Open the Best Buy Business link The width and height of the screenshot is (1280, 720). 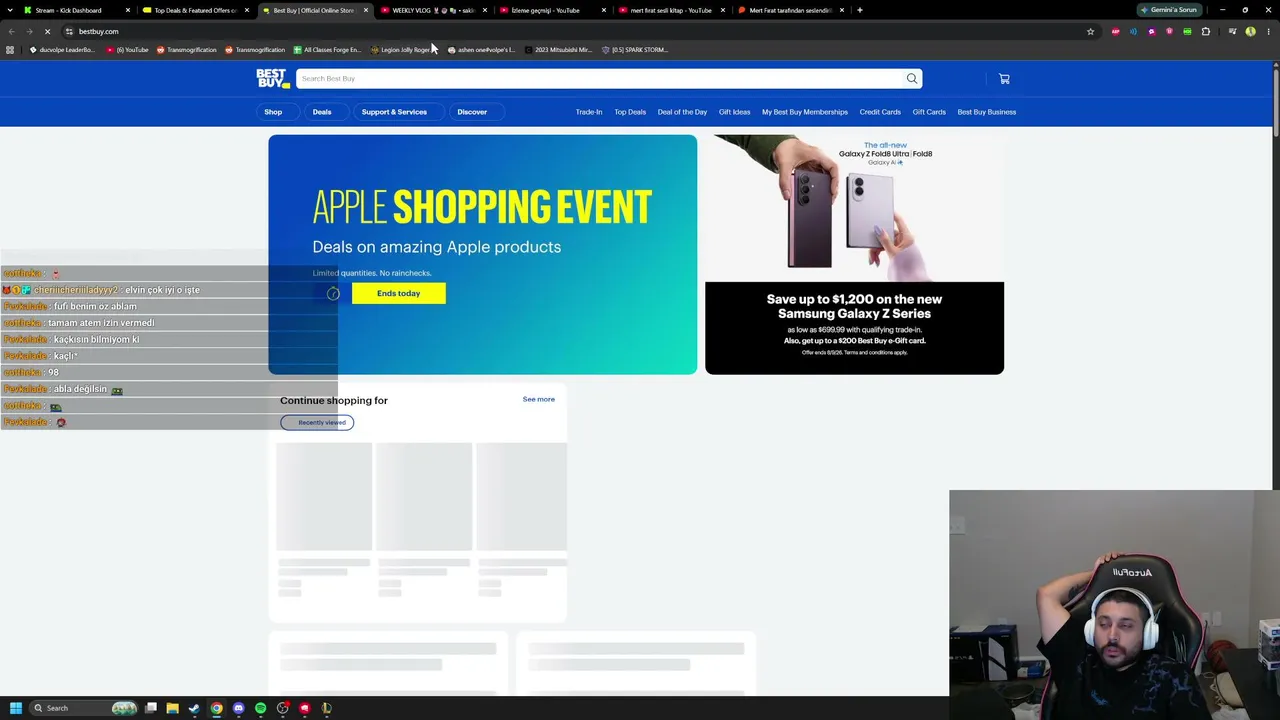point(987,112)
